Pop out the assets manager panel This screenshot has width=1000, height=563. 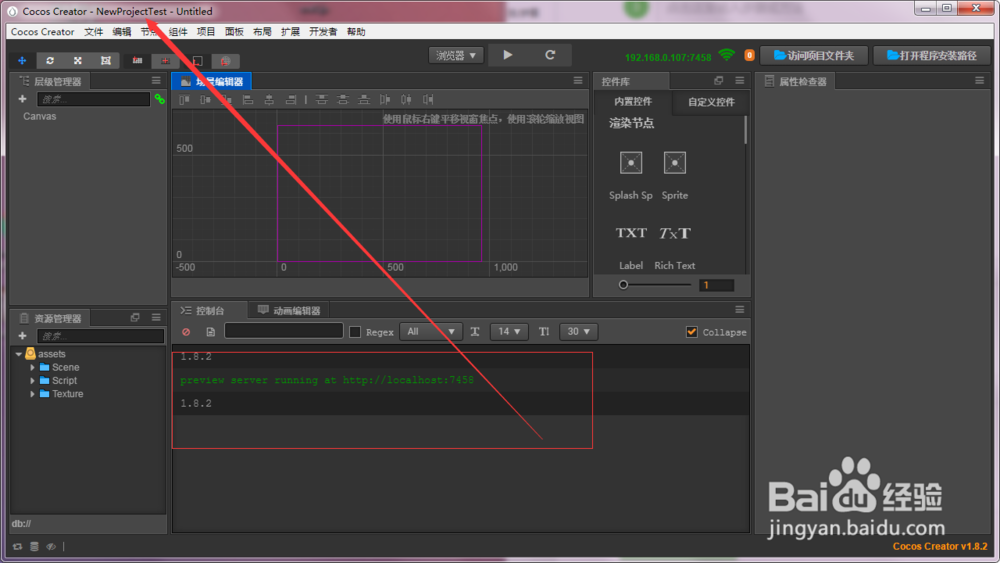[135, 317]
